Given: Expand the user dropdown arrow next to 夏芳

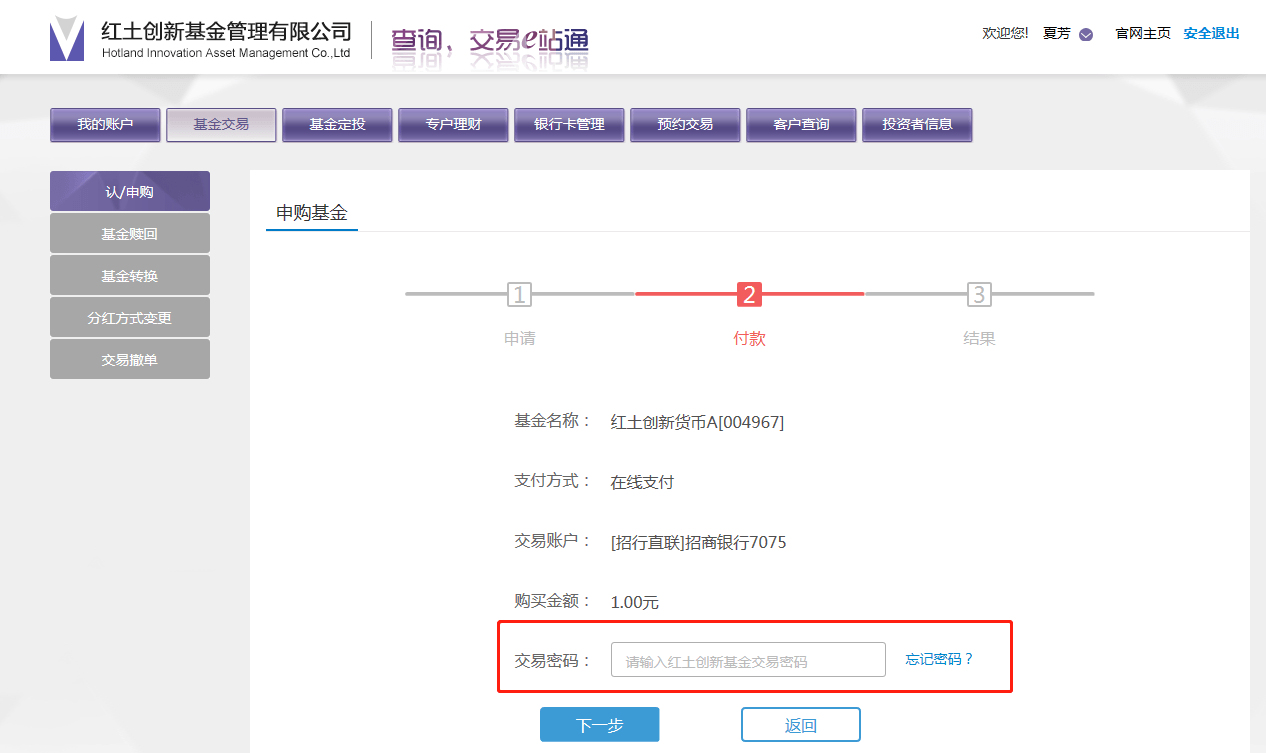Looking at the screenshot, I should (1086, 34).
